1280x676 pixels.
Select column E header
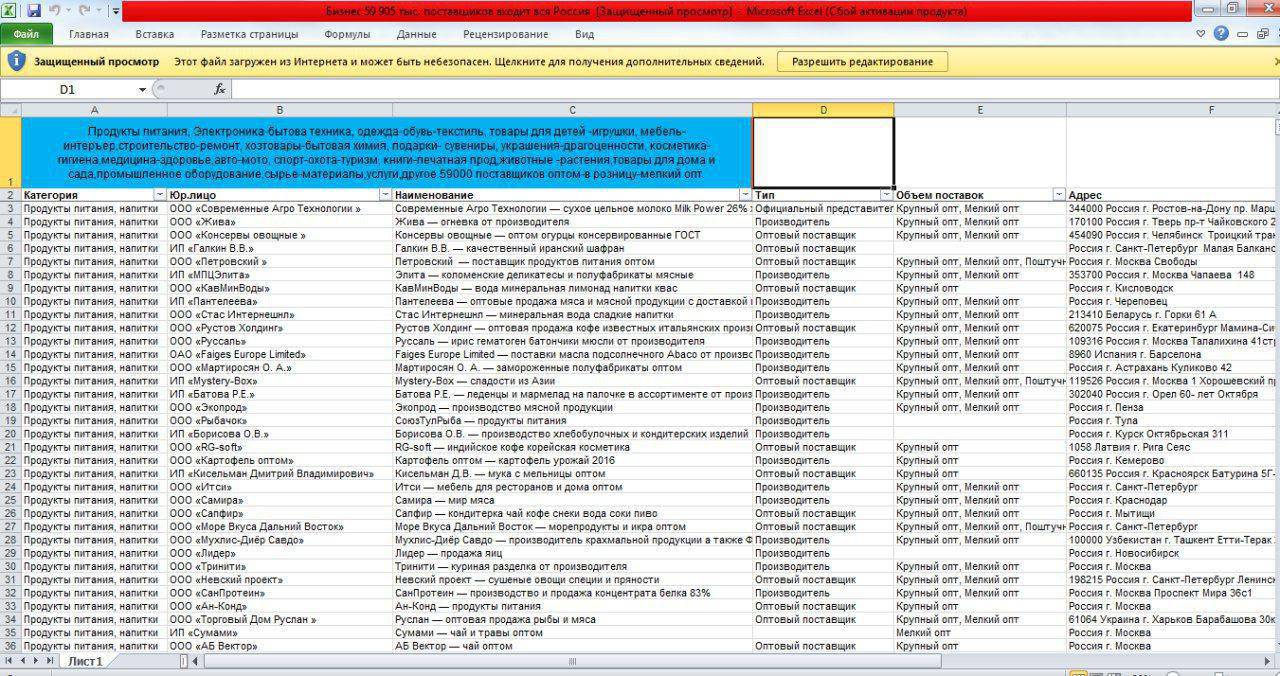tap(980, 110)
